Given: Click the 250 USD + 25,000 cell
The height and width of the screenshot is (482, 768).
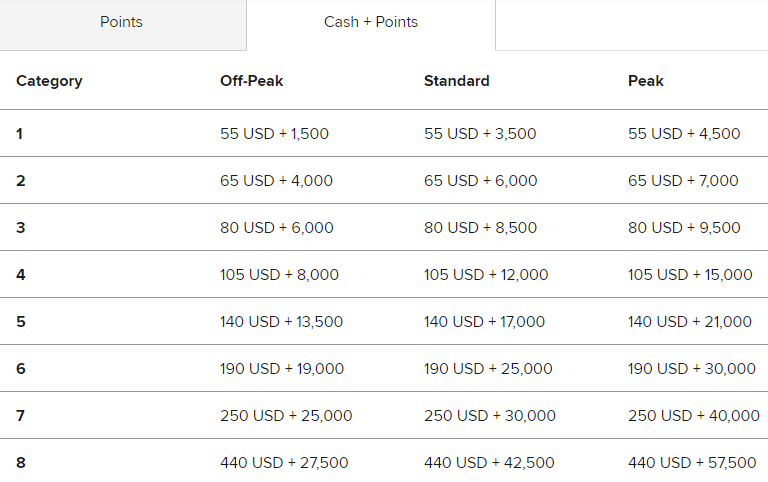Looking at the screenshot, I should point(286,416).
